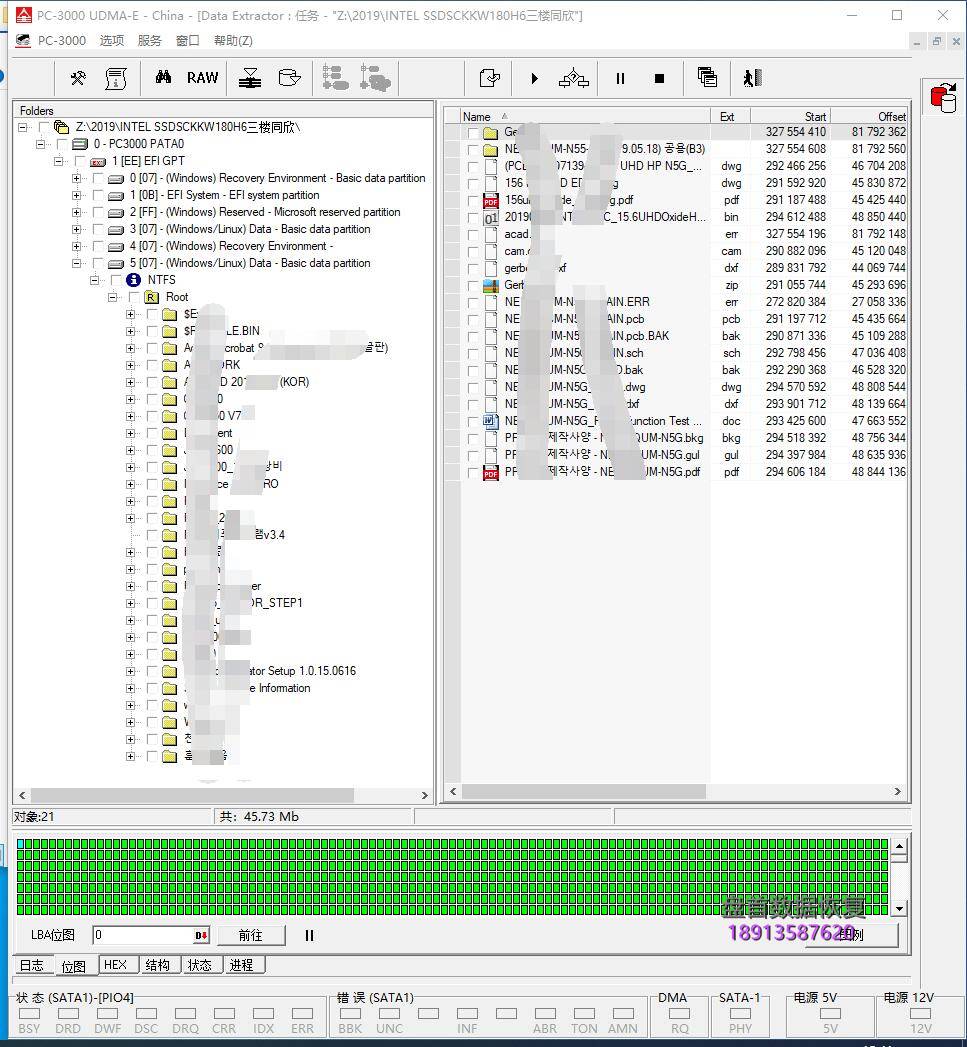Expand Microsoft reserved partition node

(76, 212)
